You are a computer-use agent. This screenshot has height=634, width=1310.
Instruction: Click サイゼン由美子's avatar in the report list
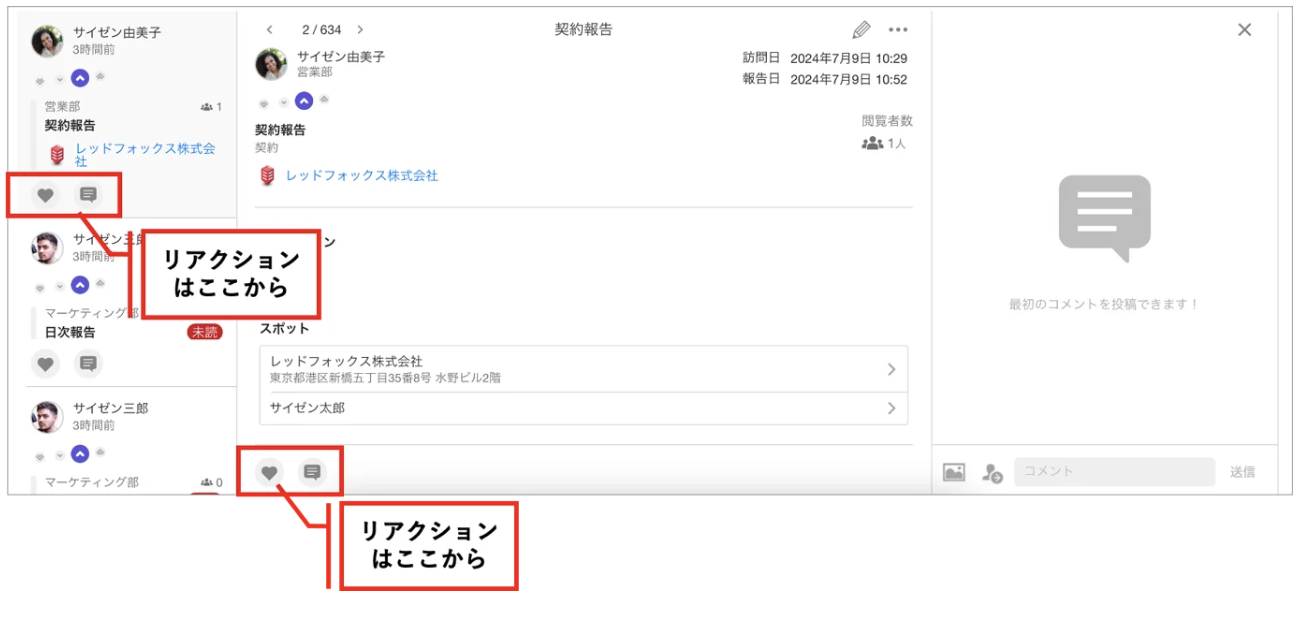tap(47, 41)
